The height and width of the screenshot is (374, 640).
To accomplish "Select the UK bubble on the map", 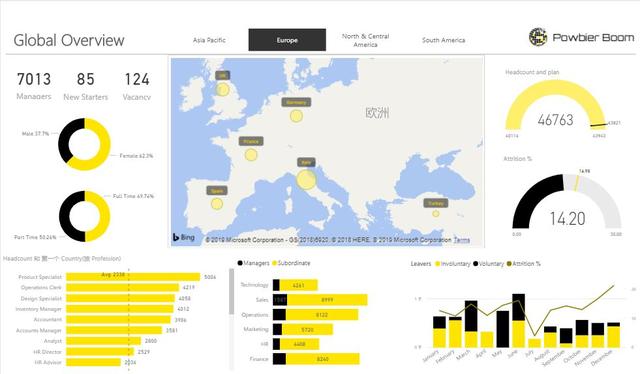I will coord(222,89).
